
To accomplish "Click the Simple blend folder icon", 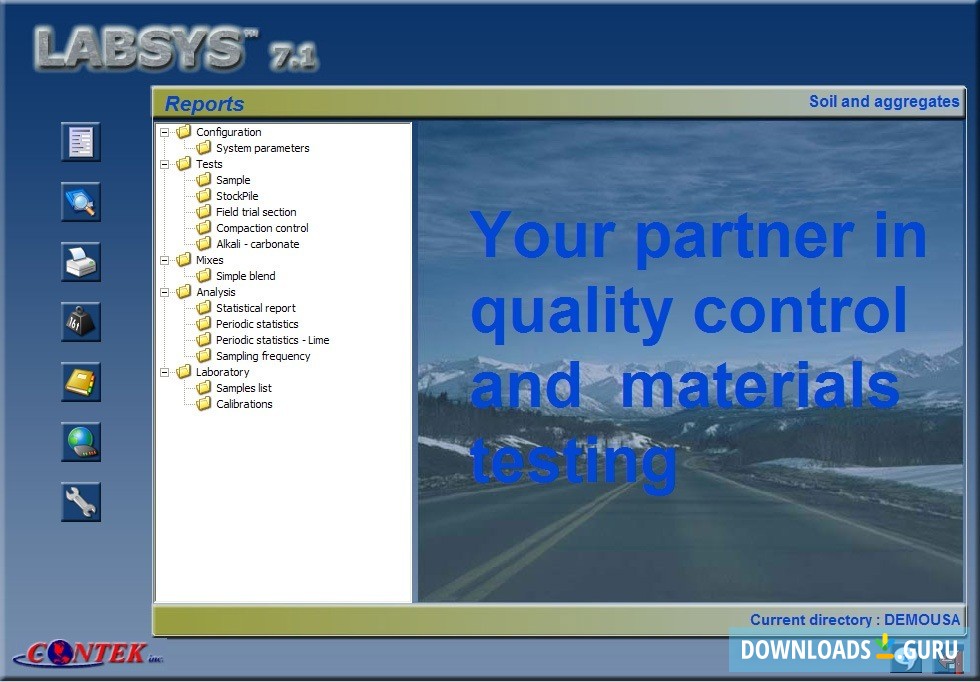I will [204, 276].
